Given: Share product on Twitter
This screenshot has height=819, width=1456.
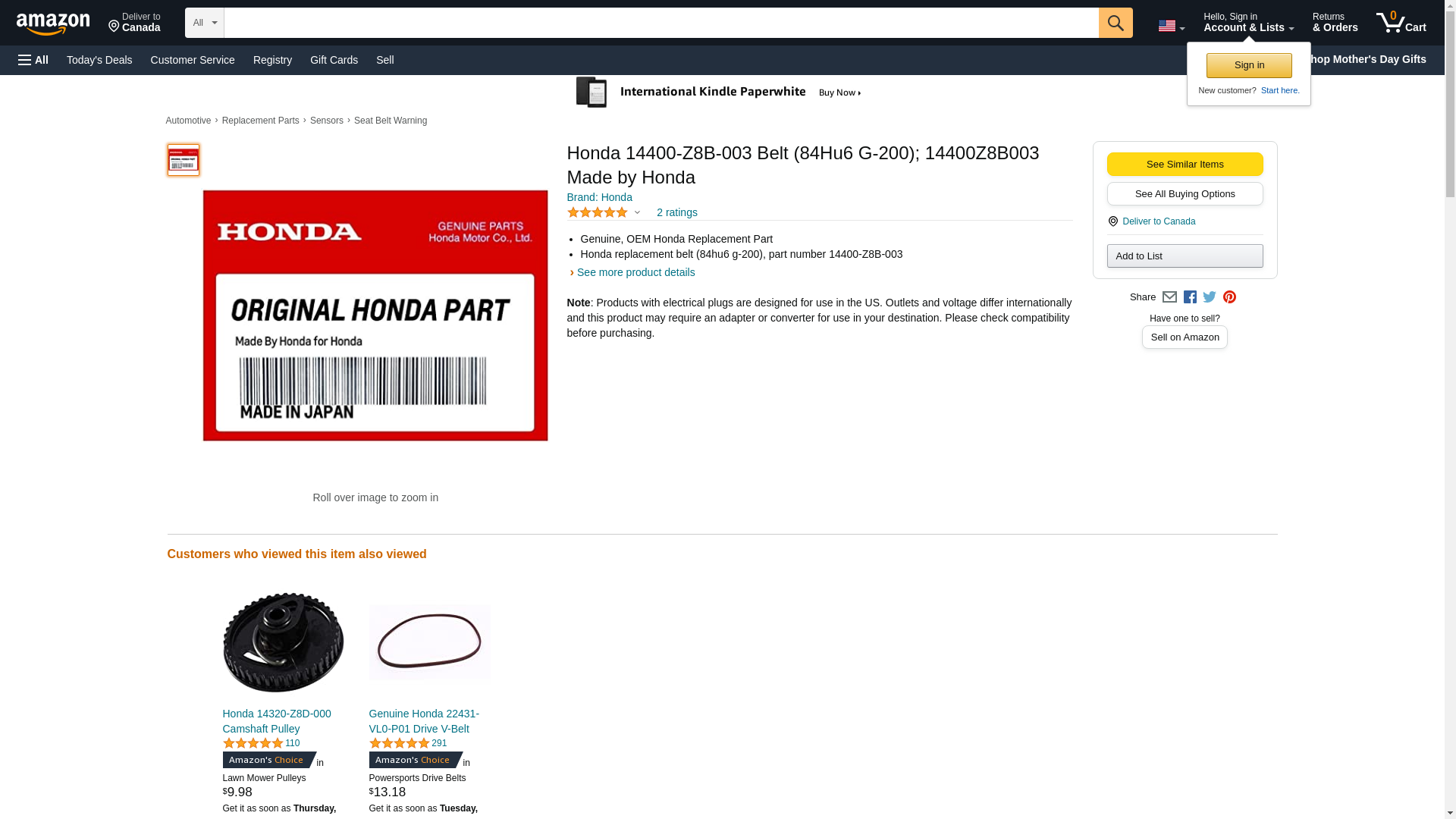Looking at the screenshot, I should pyautogui.click(x=1210, y=297).
